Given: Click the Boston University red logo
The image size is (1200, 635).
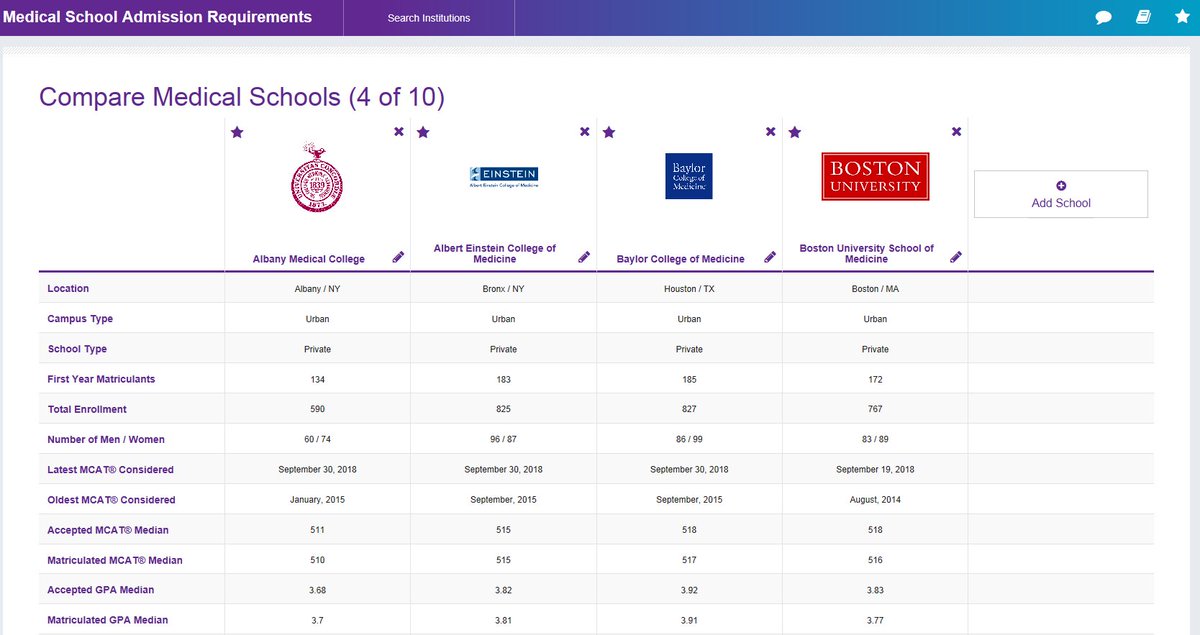Looking at the screenshot, I should (x=875, y=176).
